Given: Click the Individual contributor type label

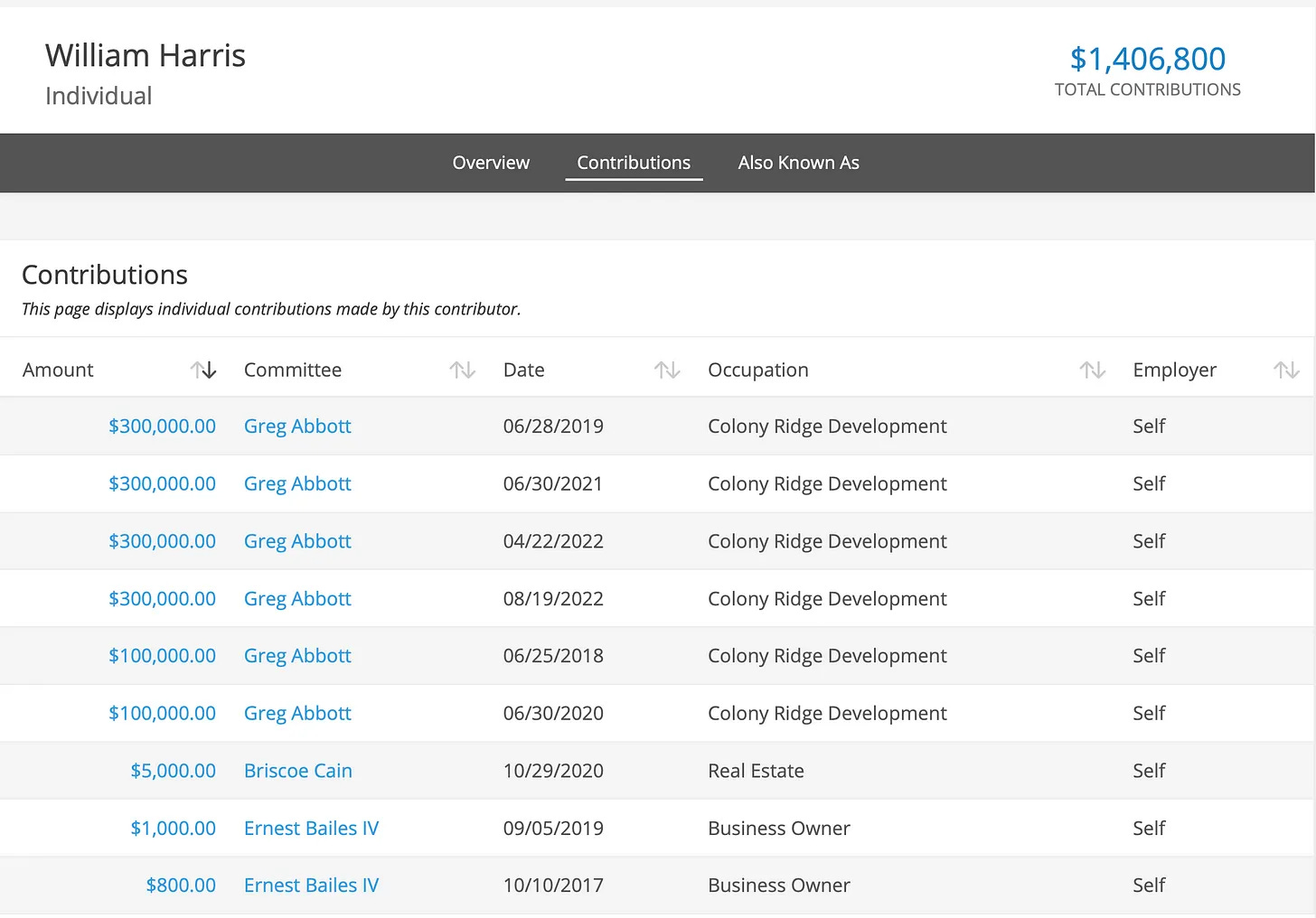Looking at the screenshot, I should [99, 96].
